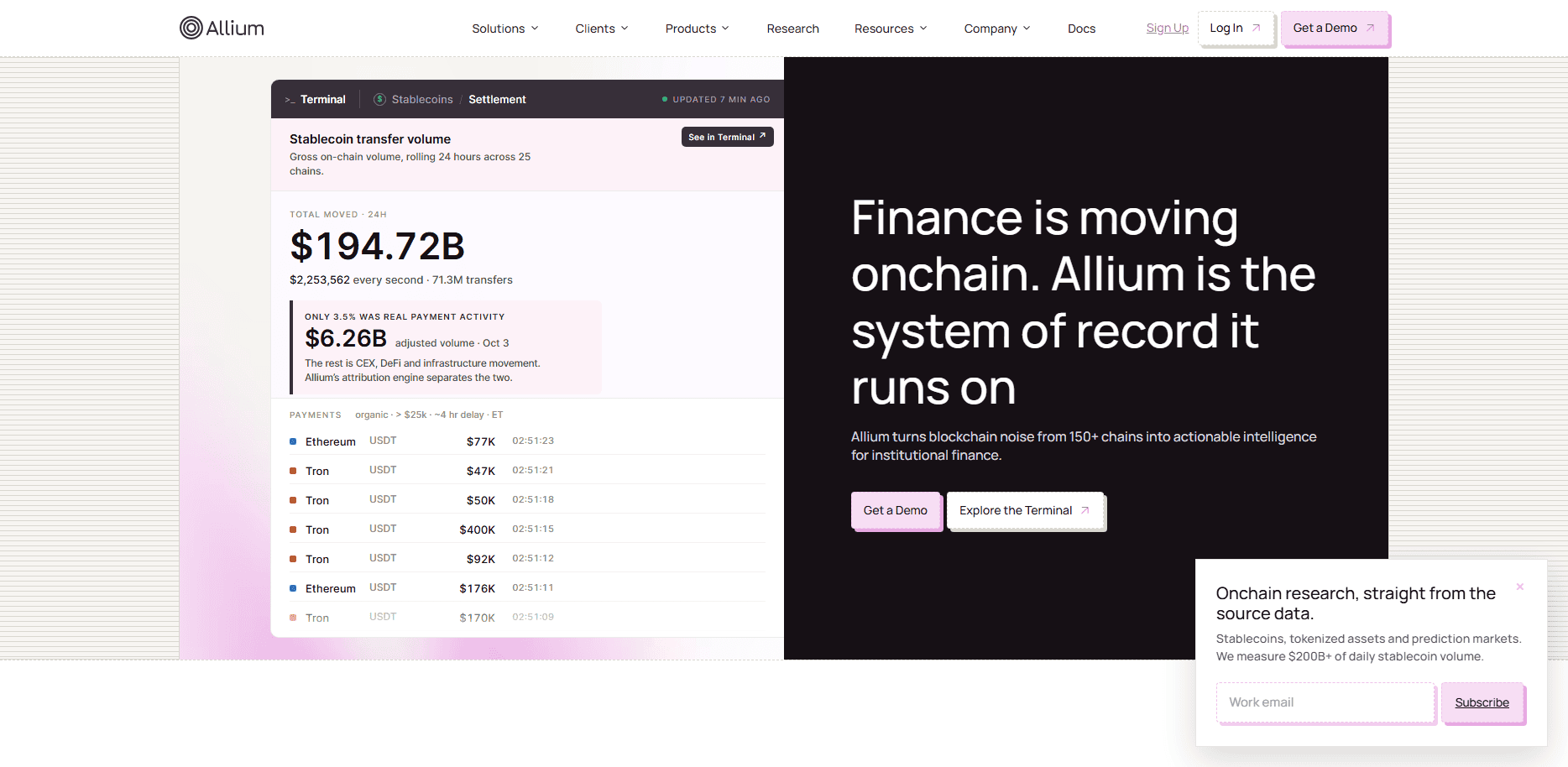Follow the Sign Up link
This screenshot has height=767, width=1568.
point(1168,28)
